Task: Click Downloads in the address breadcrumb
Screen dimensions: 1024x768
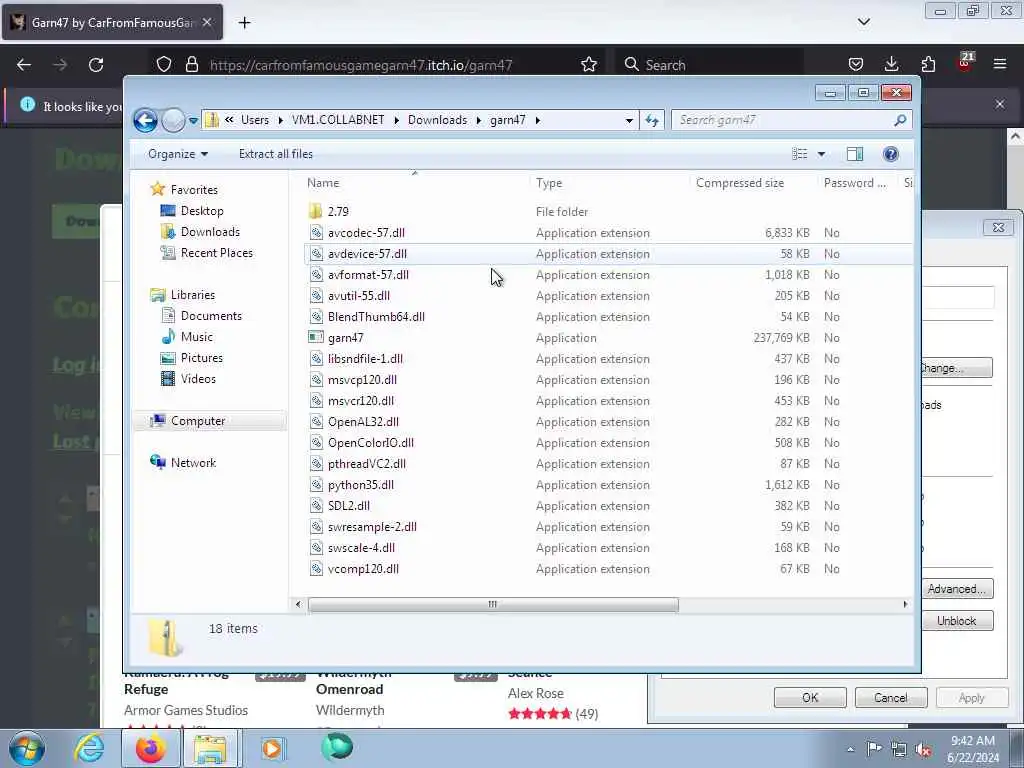Action: (x=438, y=120)
